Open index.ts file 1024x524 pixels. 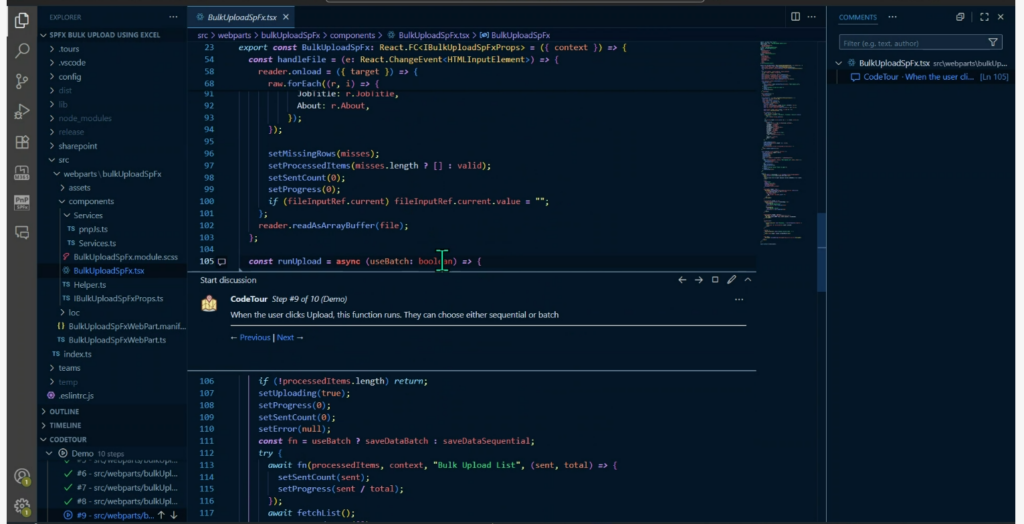click(77, 354)
